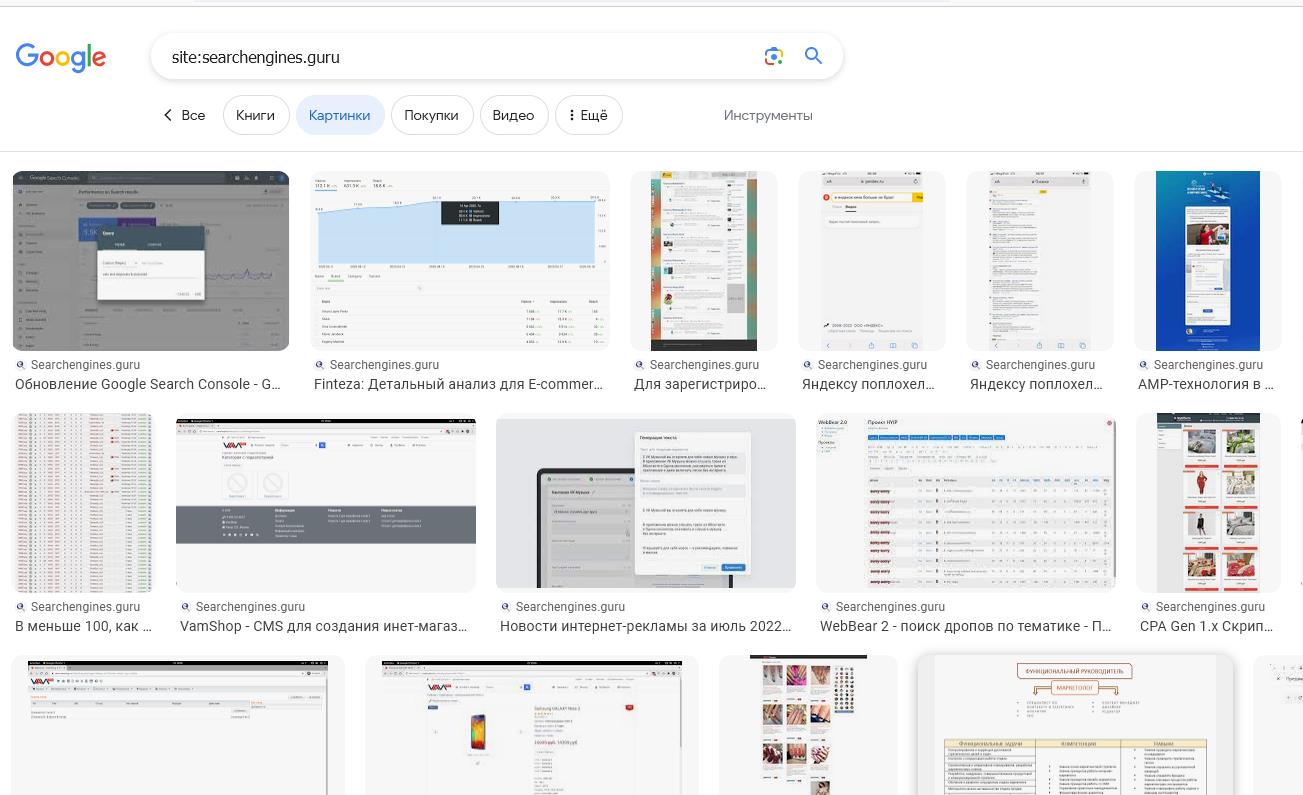Click Searchengines.guru under Для зарегистриро... thumbnail

704,365
